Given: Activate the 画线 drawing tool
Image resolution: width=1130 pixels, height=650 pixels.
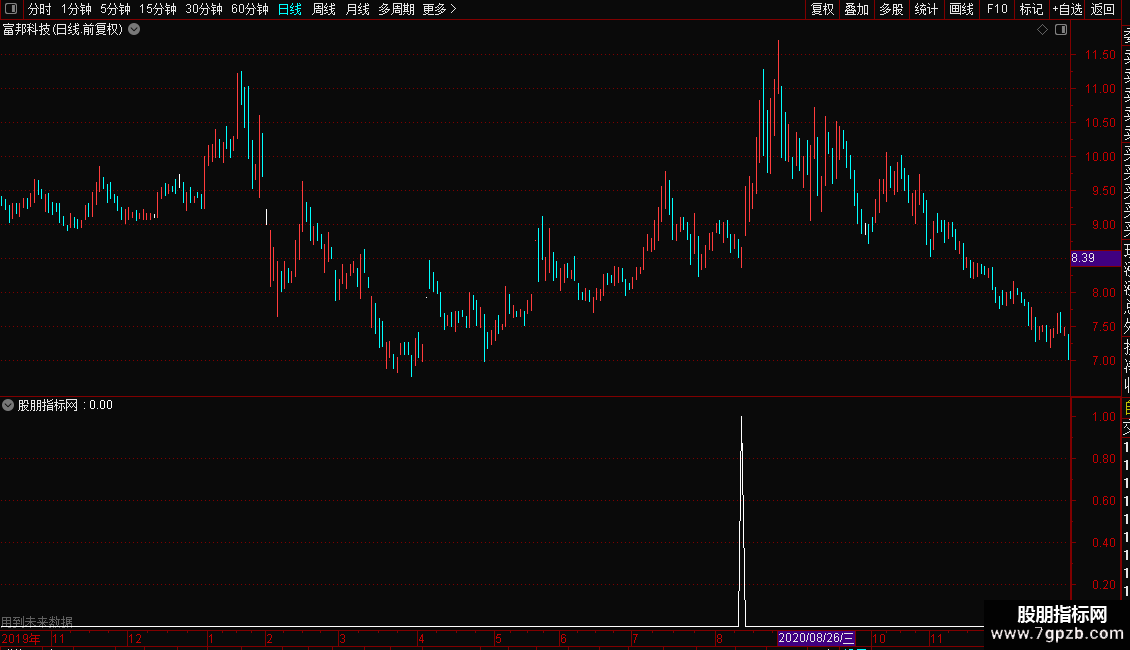Looking at the screenshot, I should (x=961, y=9).
